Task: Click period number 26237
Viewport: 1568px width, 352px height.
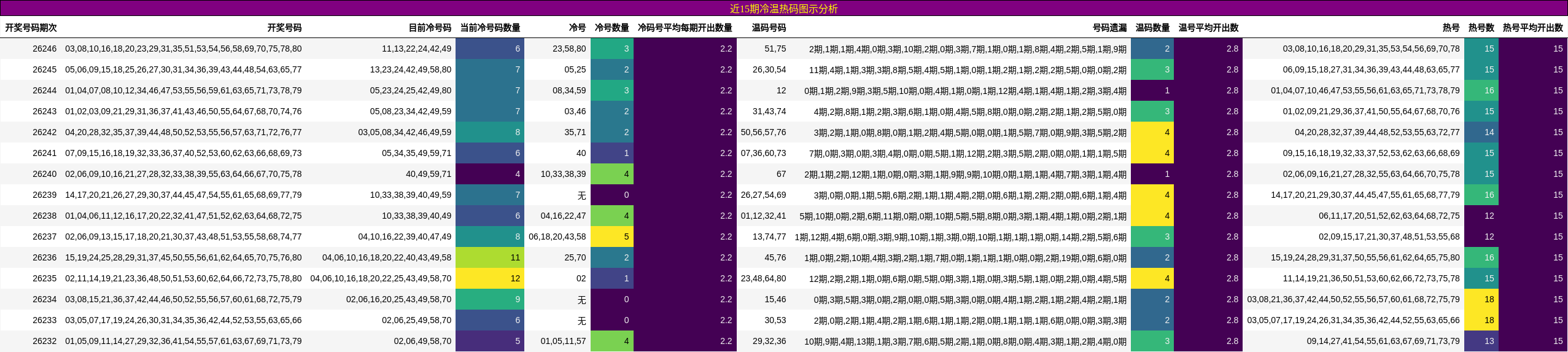Action: point(44,237)
